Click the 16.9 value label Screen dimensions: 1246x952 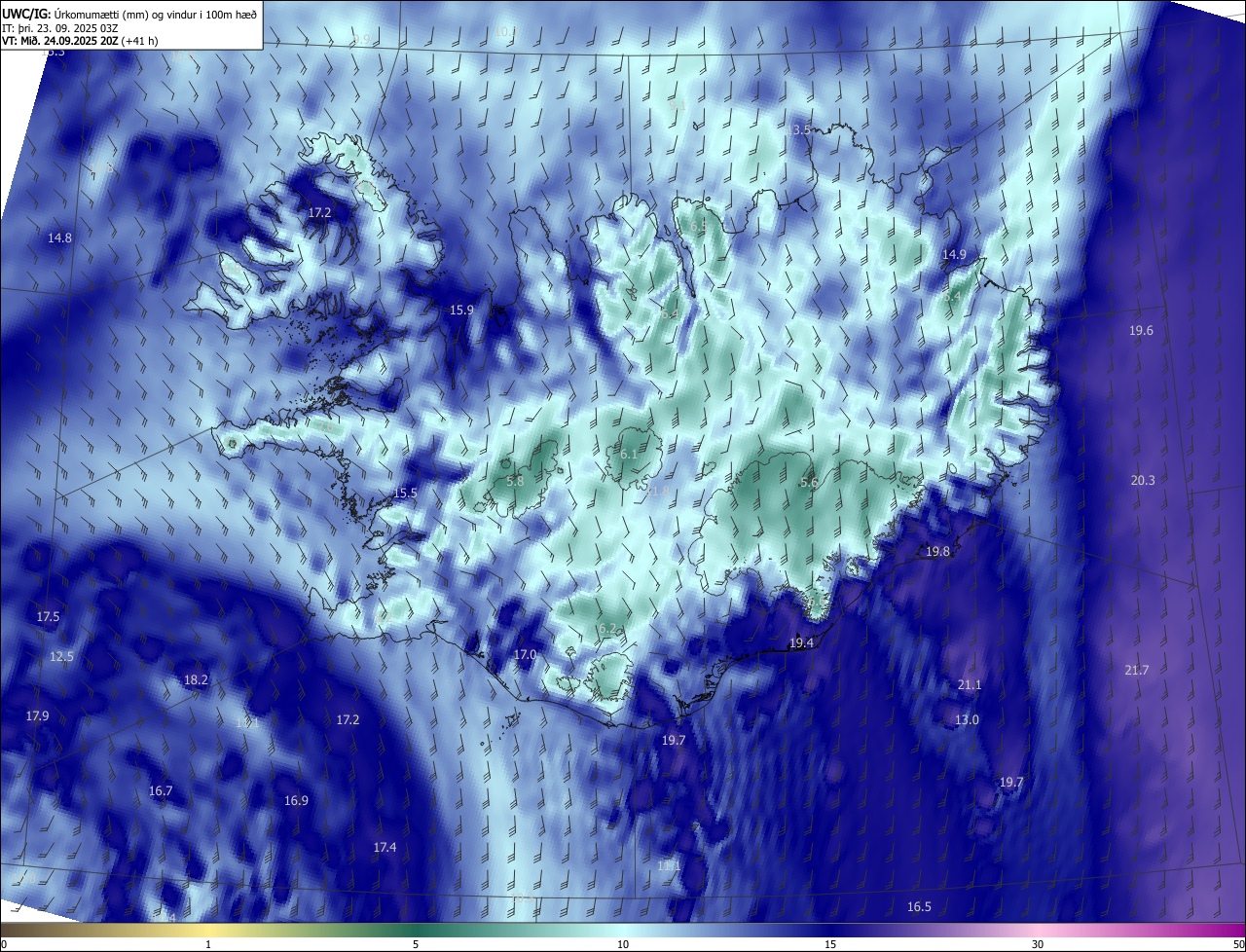(296, 801)
